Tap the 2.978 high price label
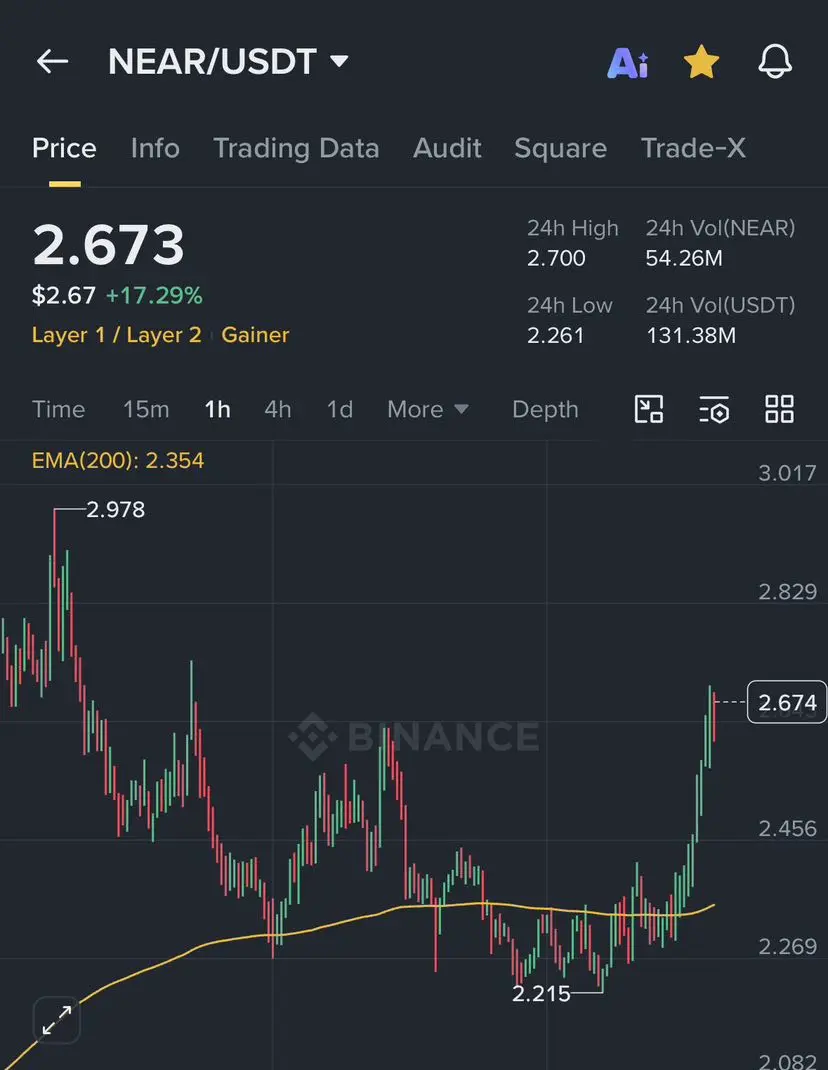 [x=115, y=510]
